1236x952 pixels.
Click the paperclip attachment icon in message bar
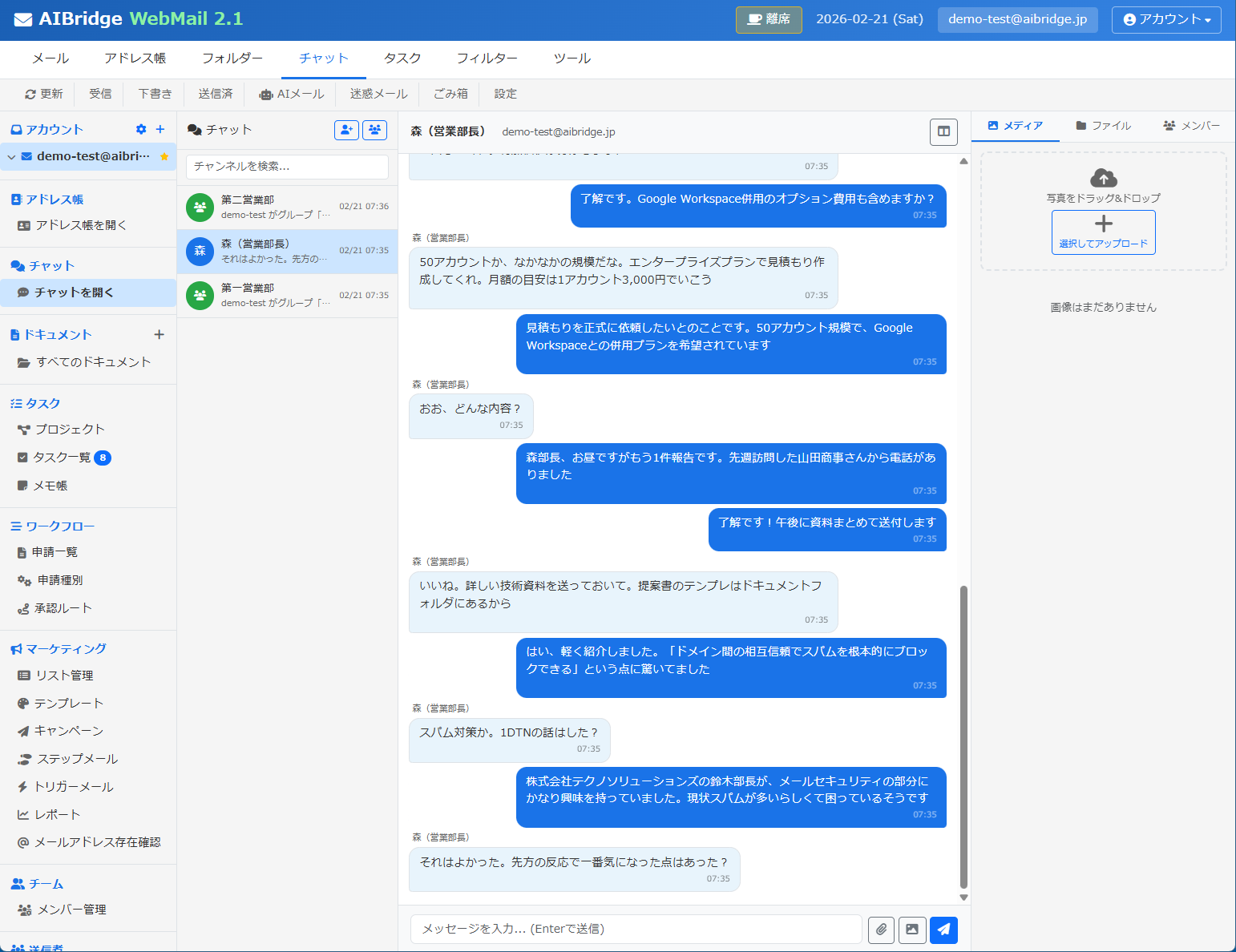[881, 930]
